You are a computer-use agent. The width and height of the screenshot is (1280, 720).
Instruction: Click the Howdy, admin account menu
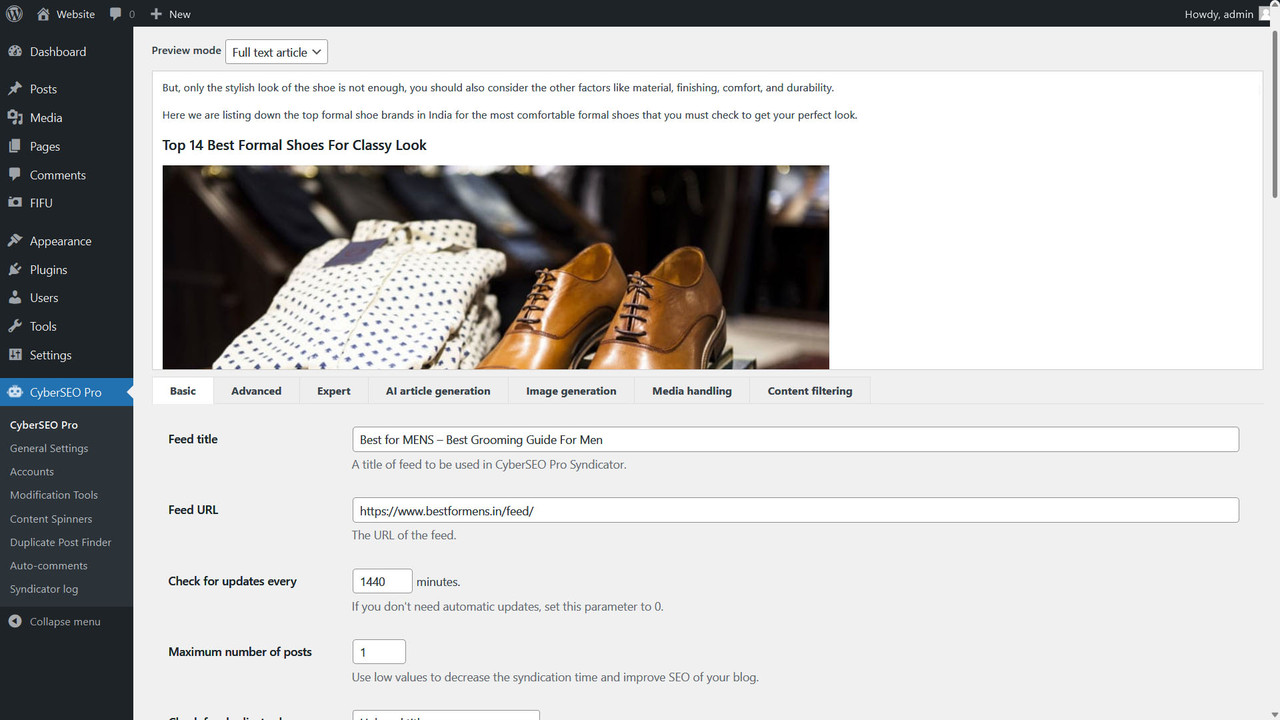click(x=1229, y=14)
